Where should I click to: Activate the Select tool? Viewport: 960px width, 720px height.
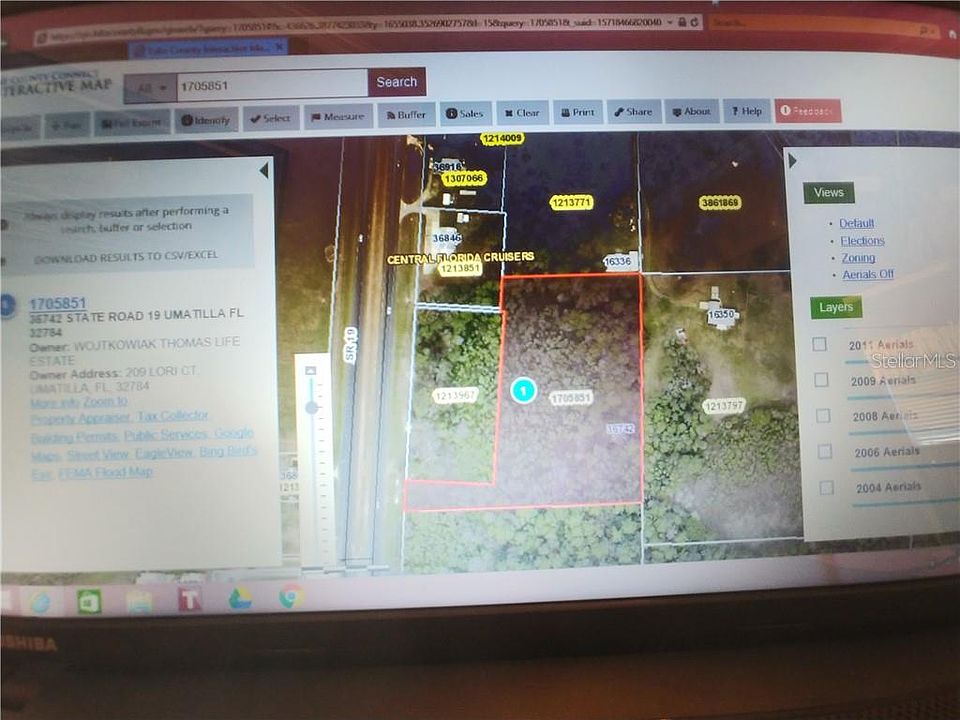click(271, 118)
